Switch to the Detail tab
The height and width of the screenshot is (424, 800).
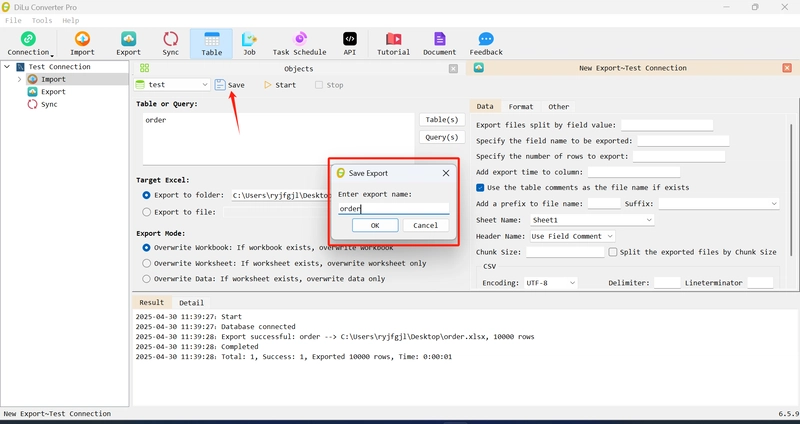(x=191, y=303)
